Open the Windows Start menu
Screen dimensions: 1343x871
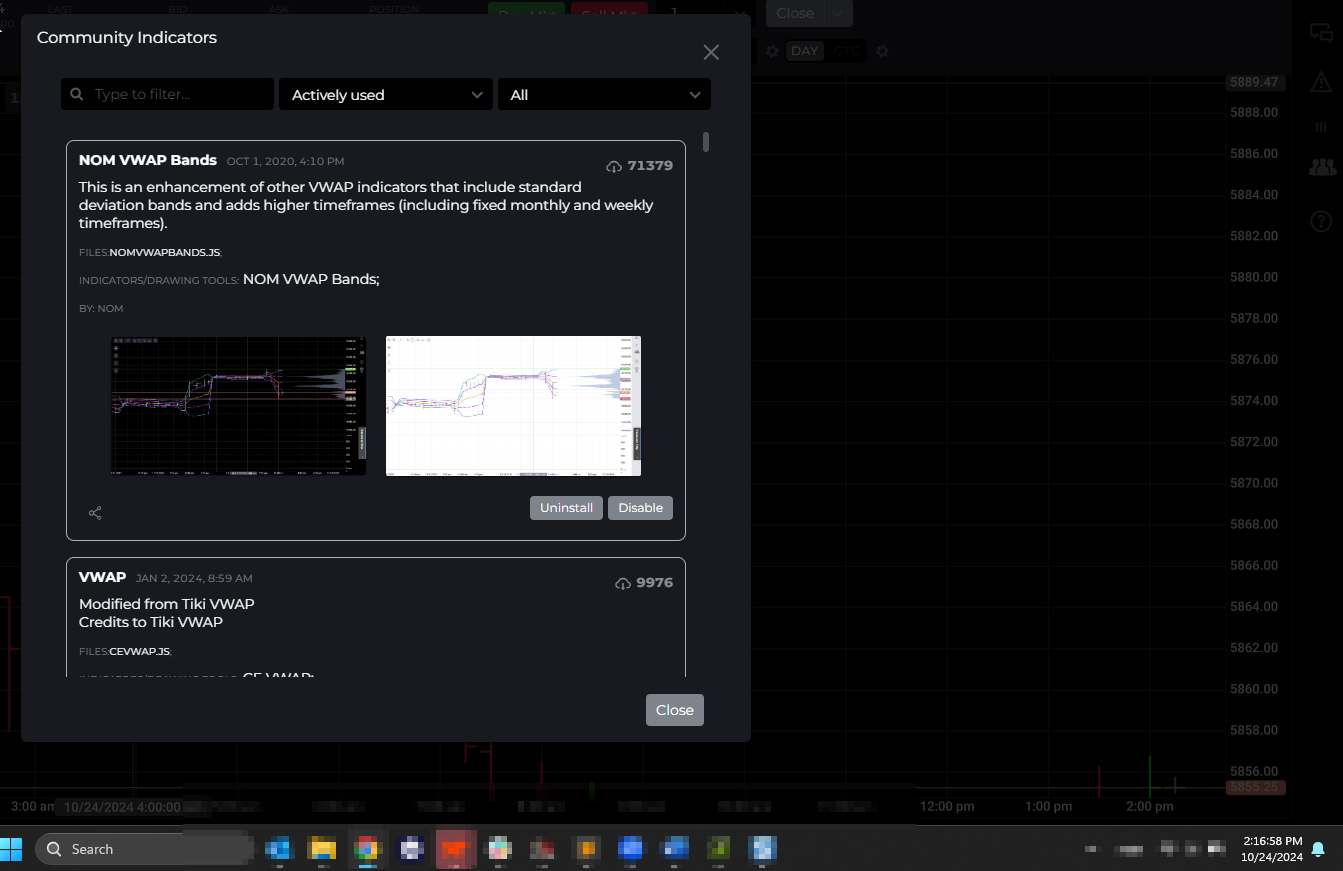click(12, 849)
